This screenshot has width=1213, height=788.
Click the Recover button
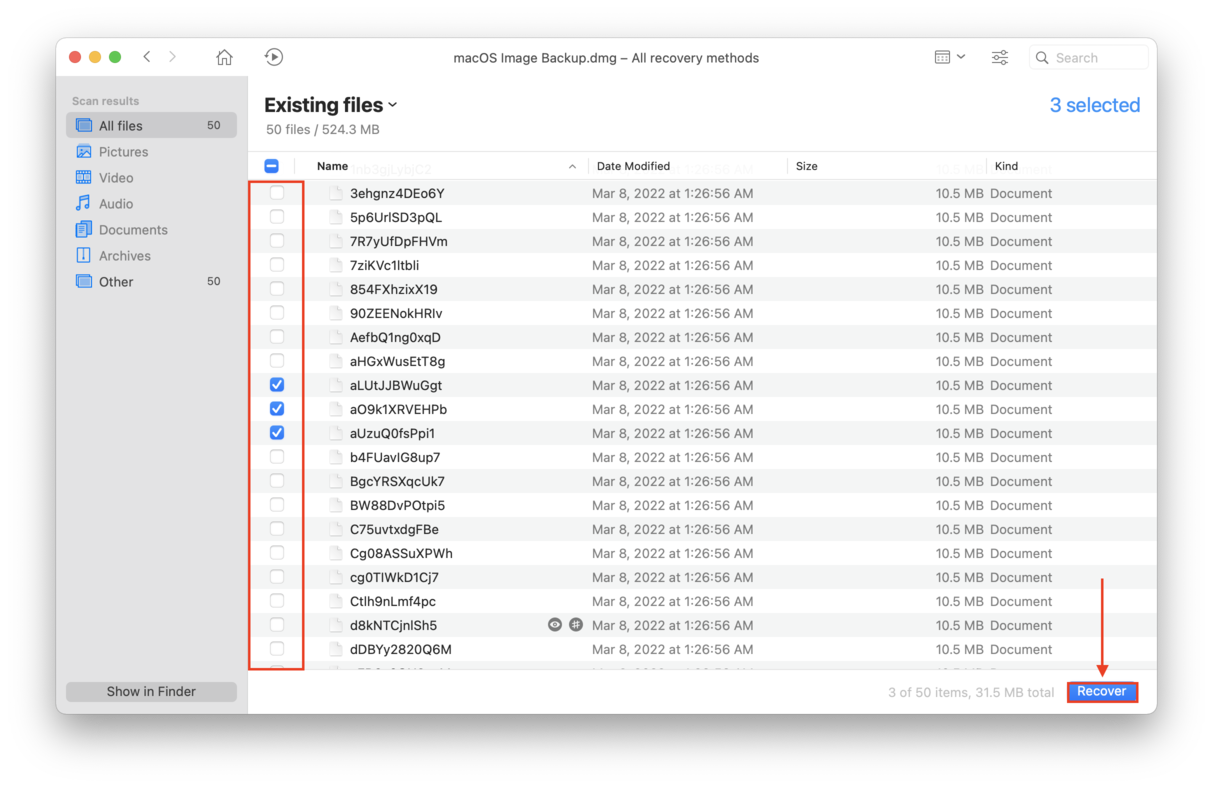click(1102, 691)
